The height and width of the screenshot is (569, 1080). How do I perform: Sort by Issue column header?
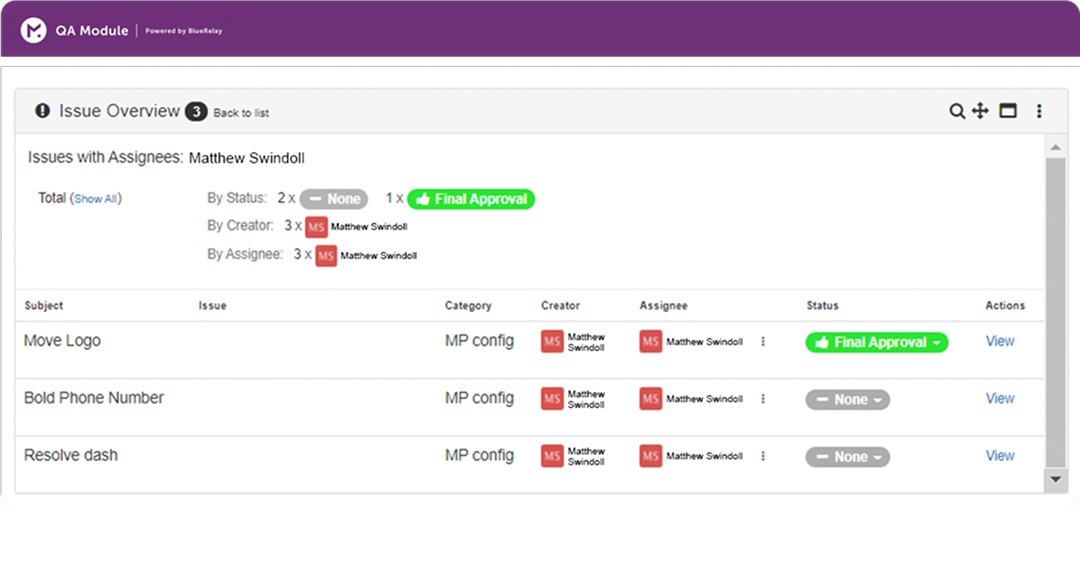pyautogui.click(x=212, y=305)
